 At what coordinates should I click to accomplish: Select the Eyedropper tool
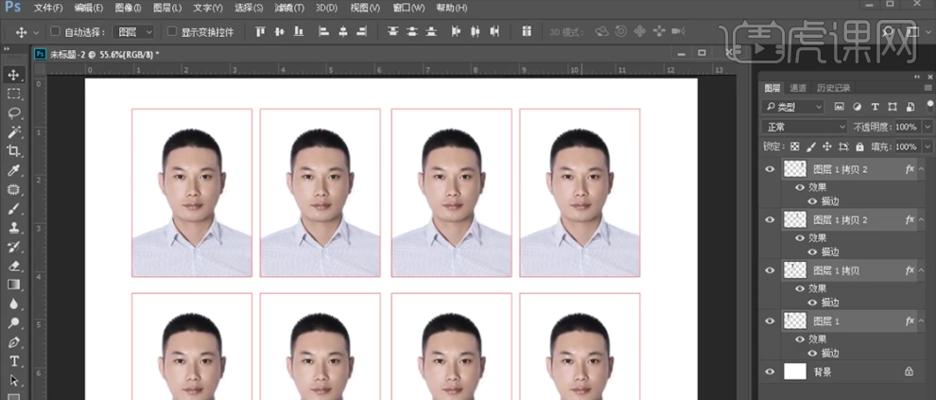[14, 170]
